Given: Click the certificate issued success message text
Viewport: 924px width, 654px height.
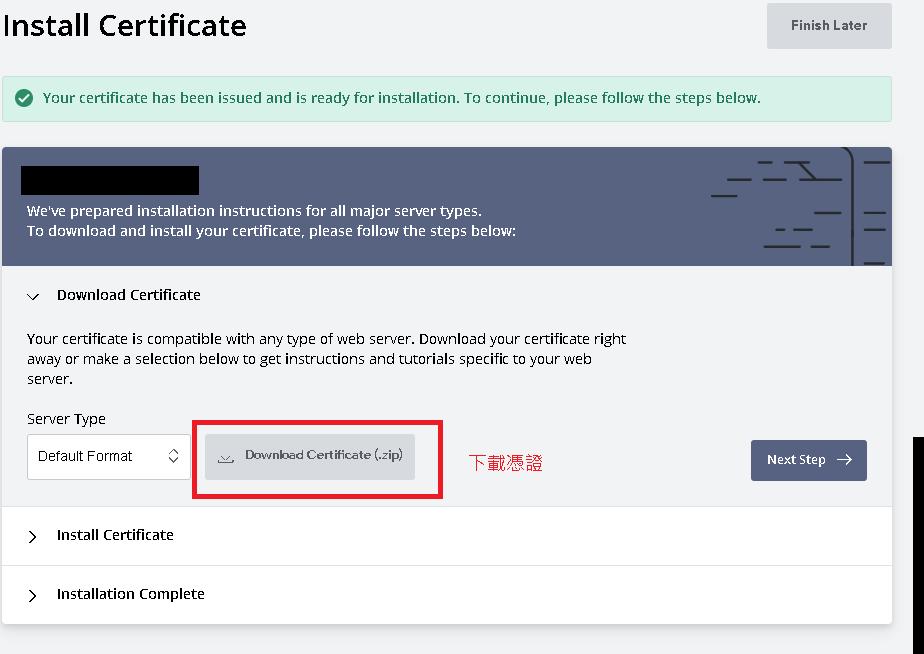Looking at the screenshot, I should (x=401, y=98).
